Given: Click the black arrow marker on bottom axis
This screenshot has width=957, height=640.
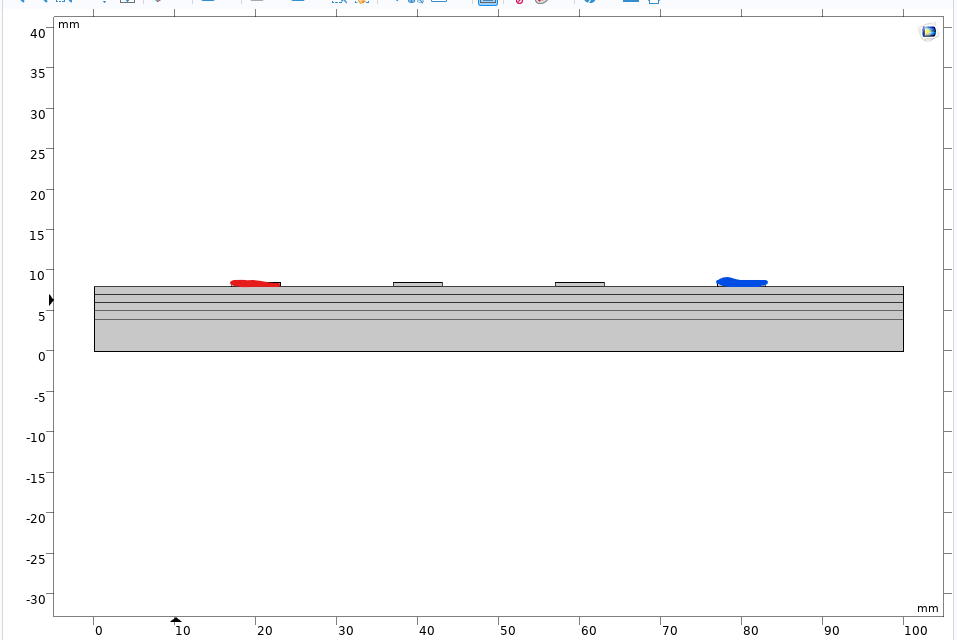Looking at the screenshot, I should [x=176, y=620].
